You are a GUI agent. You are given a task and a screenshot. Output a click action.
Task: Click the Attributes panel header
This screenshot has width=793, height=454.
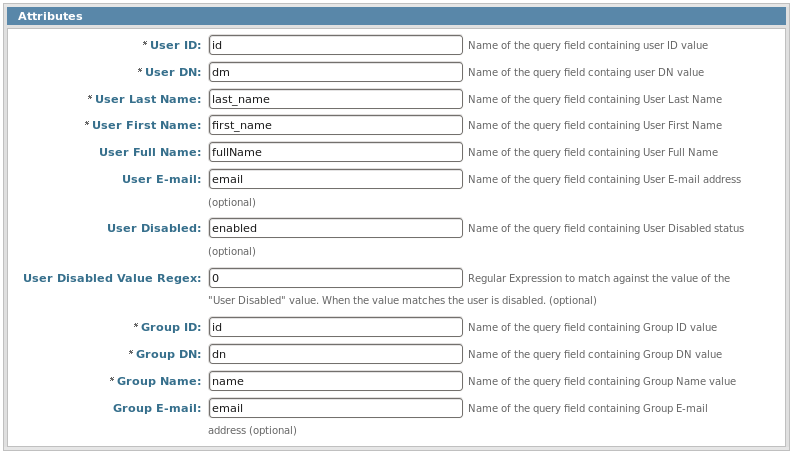point(396,16)
